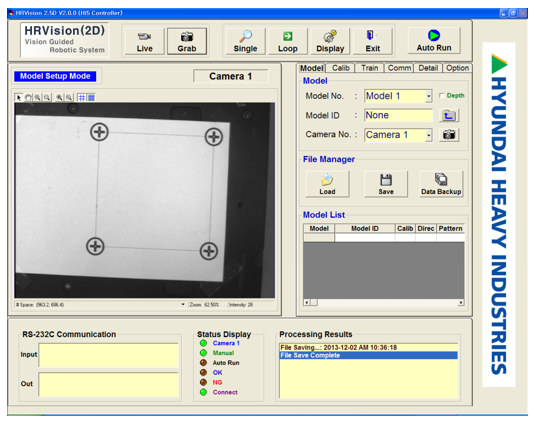The height and width of the screenshot is (422, 535).
Task: Click the folder-up icon beside Model ID
Action: click(x=448, y=115)
